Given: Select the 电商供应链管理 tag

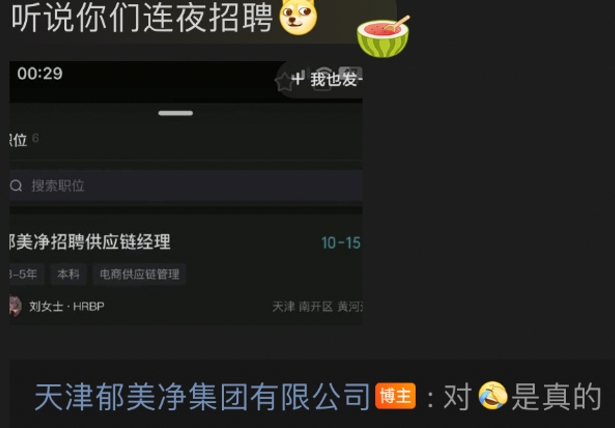Looking at the screenshot, I should pos(139,274).
